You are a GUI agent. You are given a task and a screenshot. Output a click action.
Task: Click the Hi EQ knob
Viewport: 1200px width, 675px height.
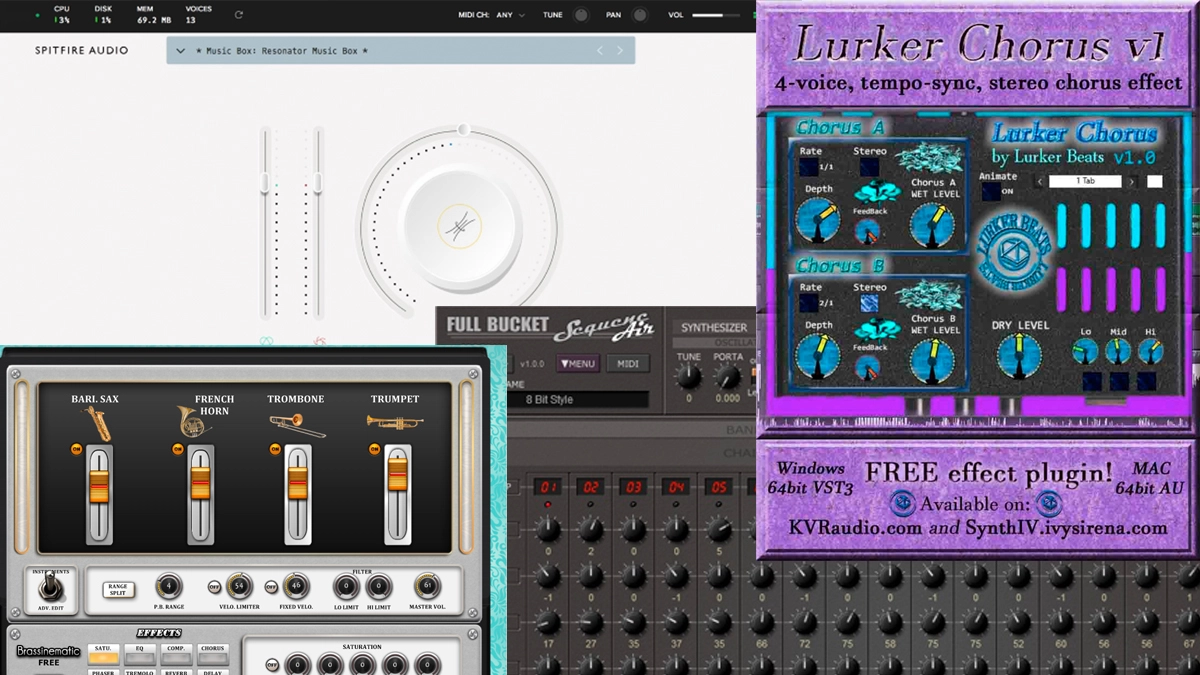point(1150,351)
